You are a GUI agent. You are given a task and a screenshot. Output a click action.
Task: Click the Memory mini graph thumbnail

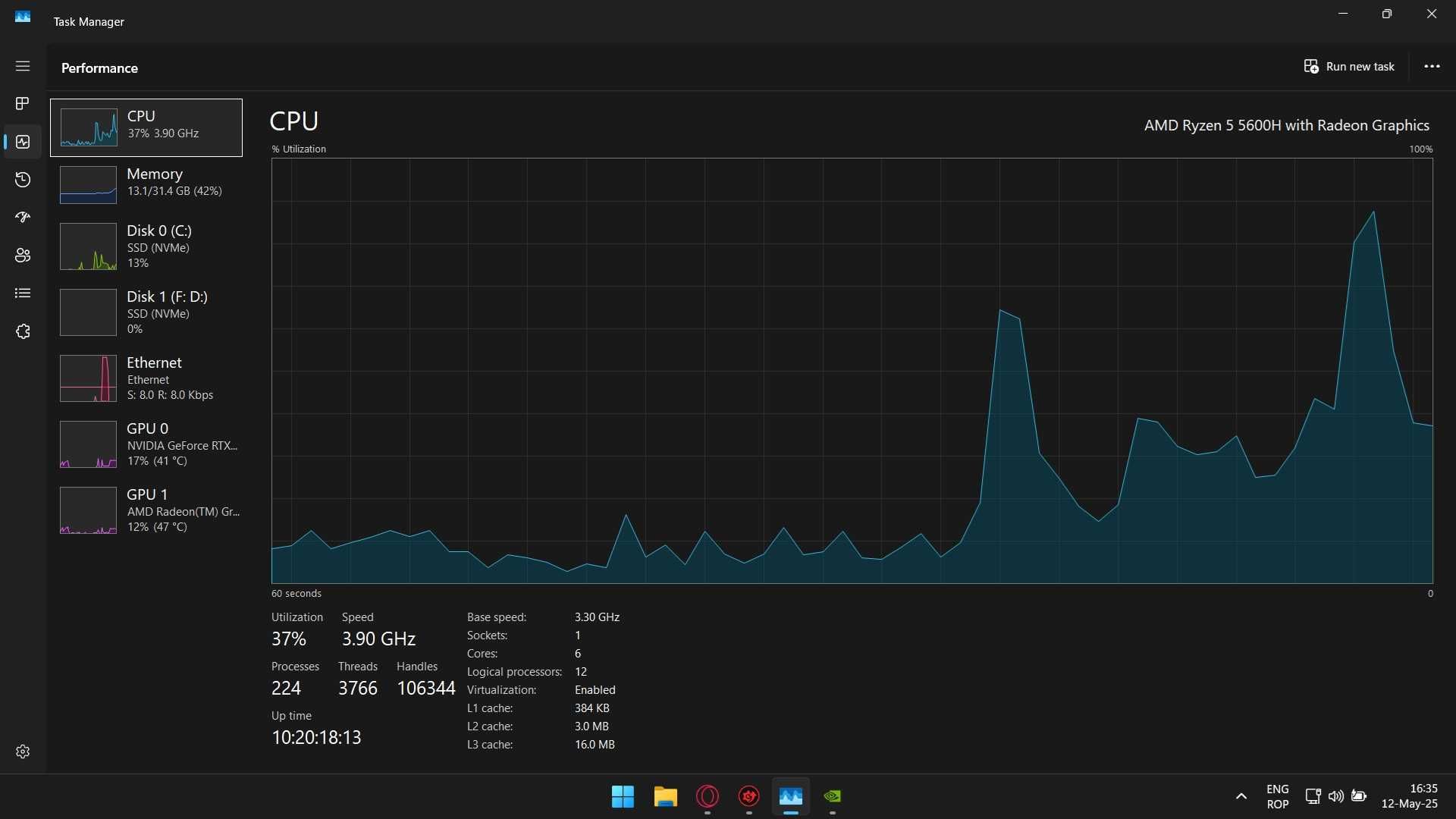click(x=88, y=184)
